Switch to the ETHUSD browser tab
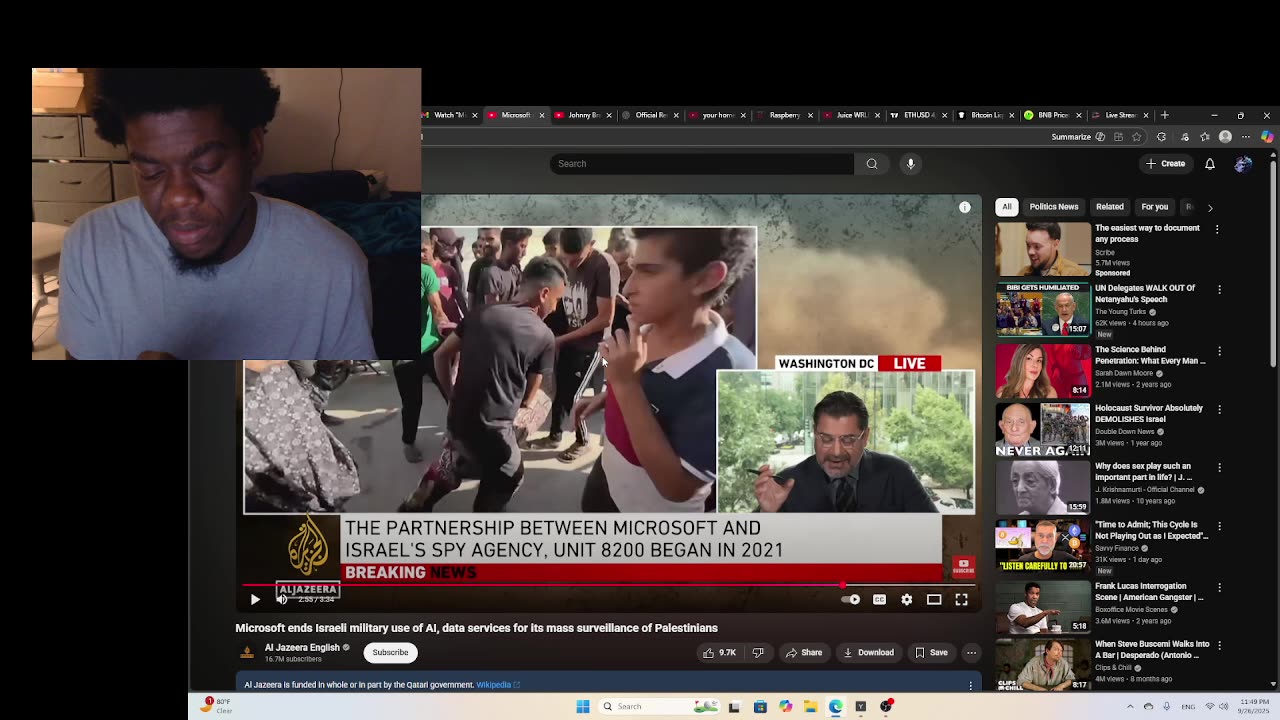1280x720 pixels. 917,115
